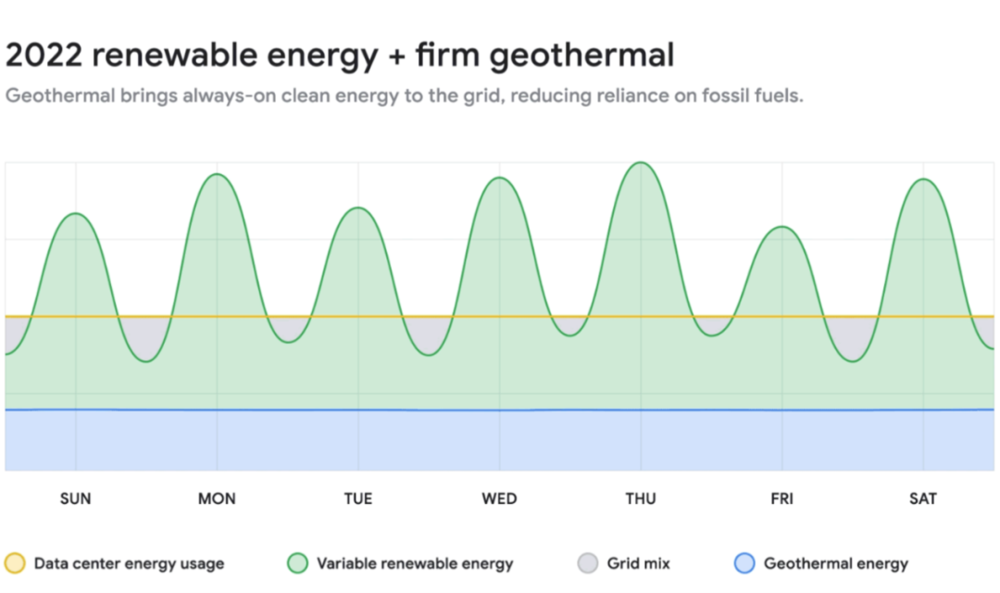Click the gray Grid mix legend circle
Screen dimensions: 1000x593
[x=587, y=563]
